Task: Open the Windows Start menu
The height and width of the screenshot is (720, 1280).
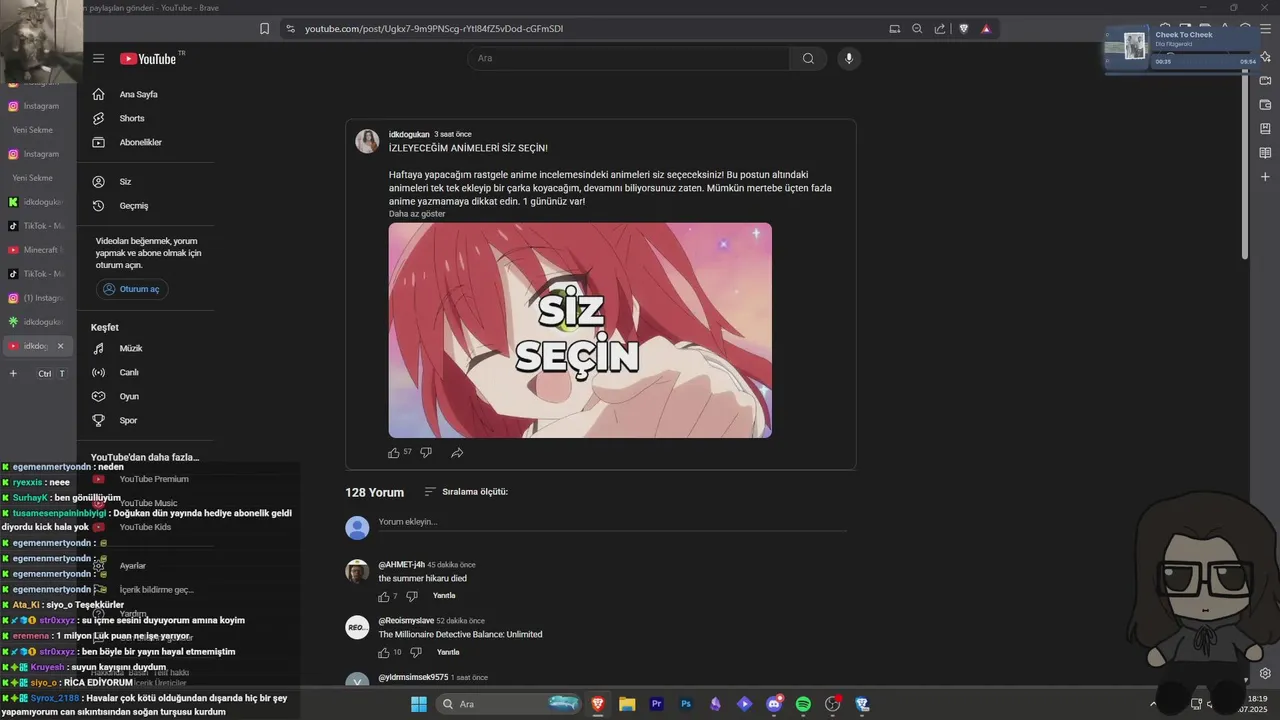Action: pos(418,704)
